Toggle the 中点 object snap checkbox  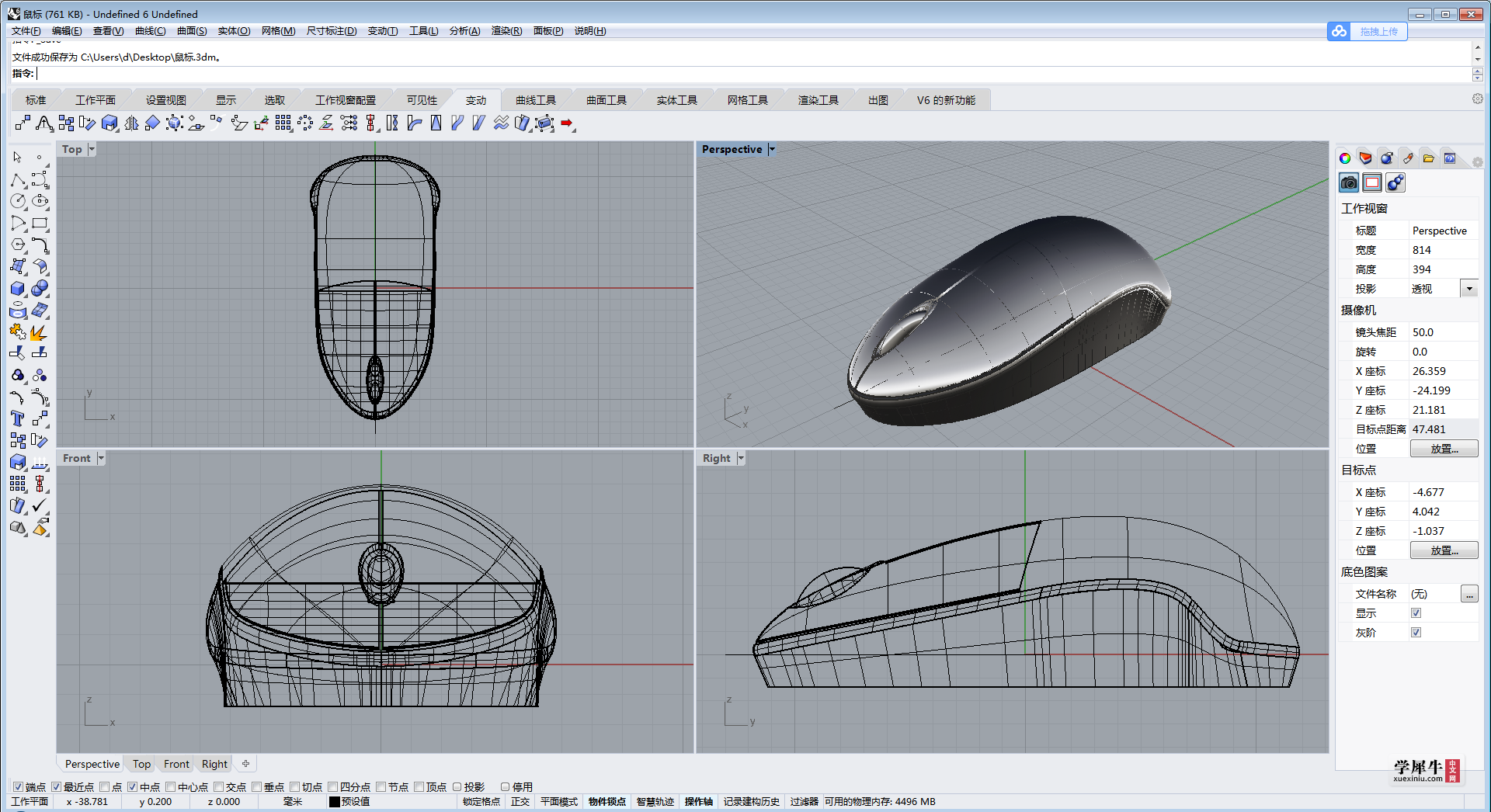(132, 786)
